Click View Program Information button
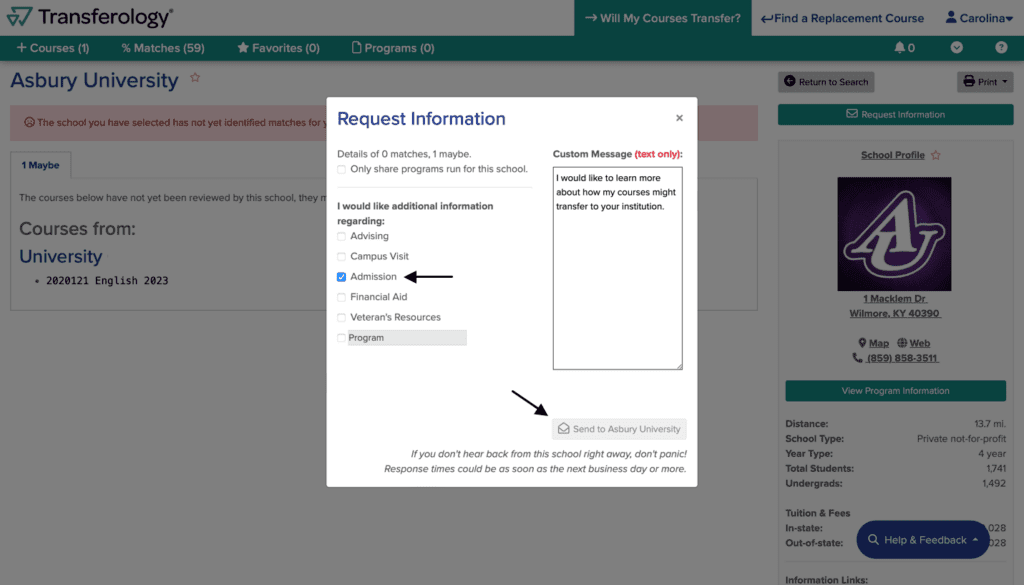 (x=895, y=390)
